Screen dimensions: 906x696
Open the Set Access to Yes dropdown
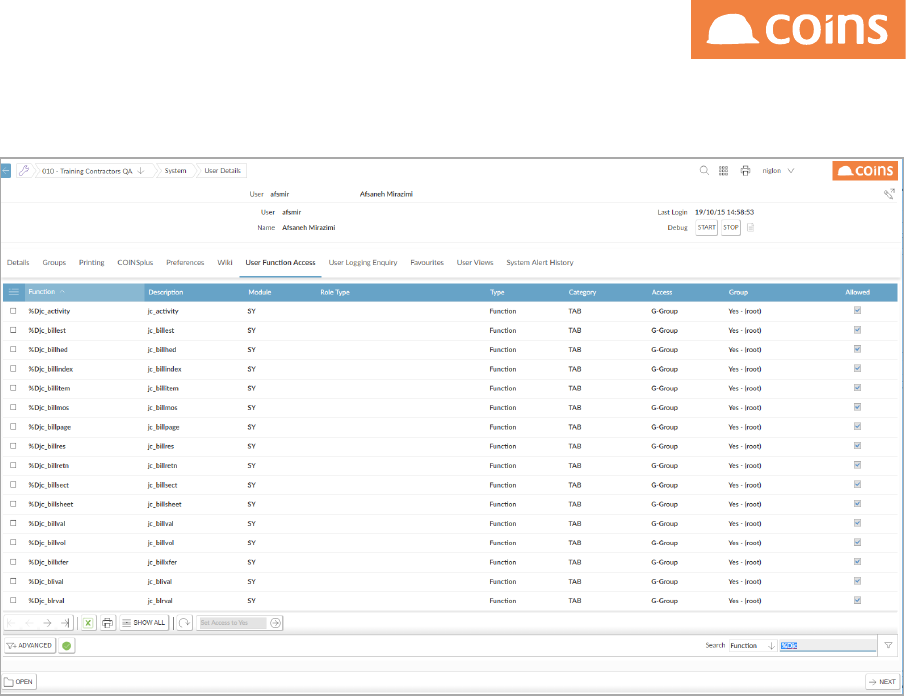tap(232, 623)
